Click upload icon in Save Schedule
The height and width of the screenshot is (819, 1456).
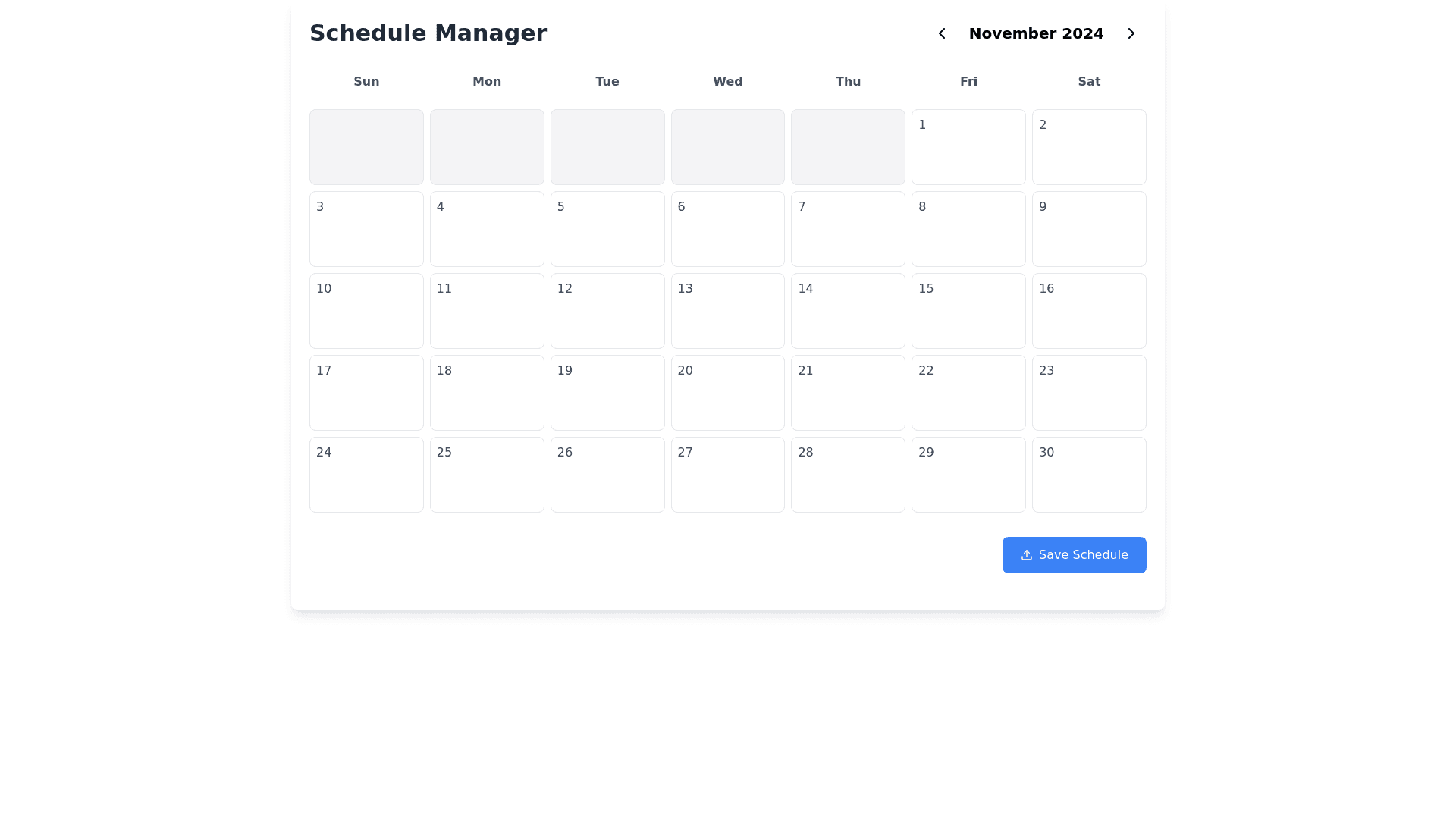pyautogui.click(x=1026, y=555)
